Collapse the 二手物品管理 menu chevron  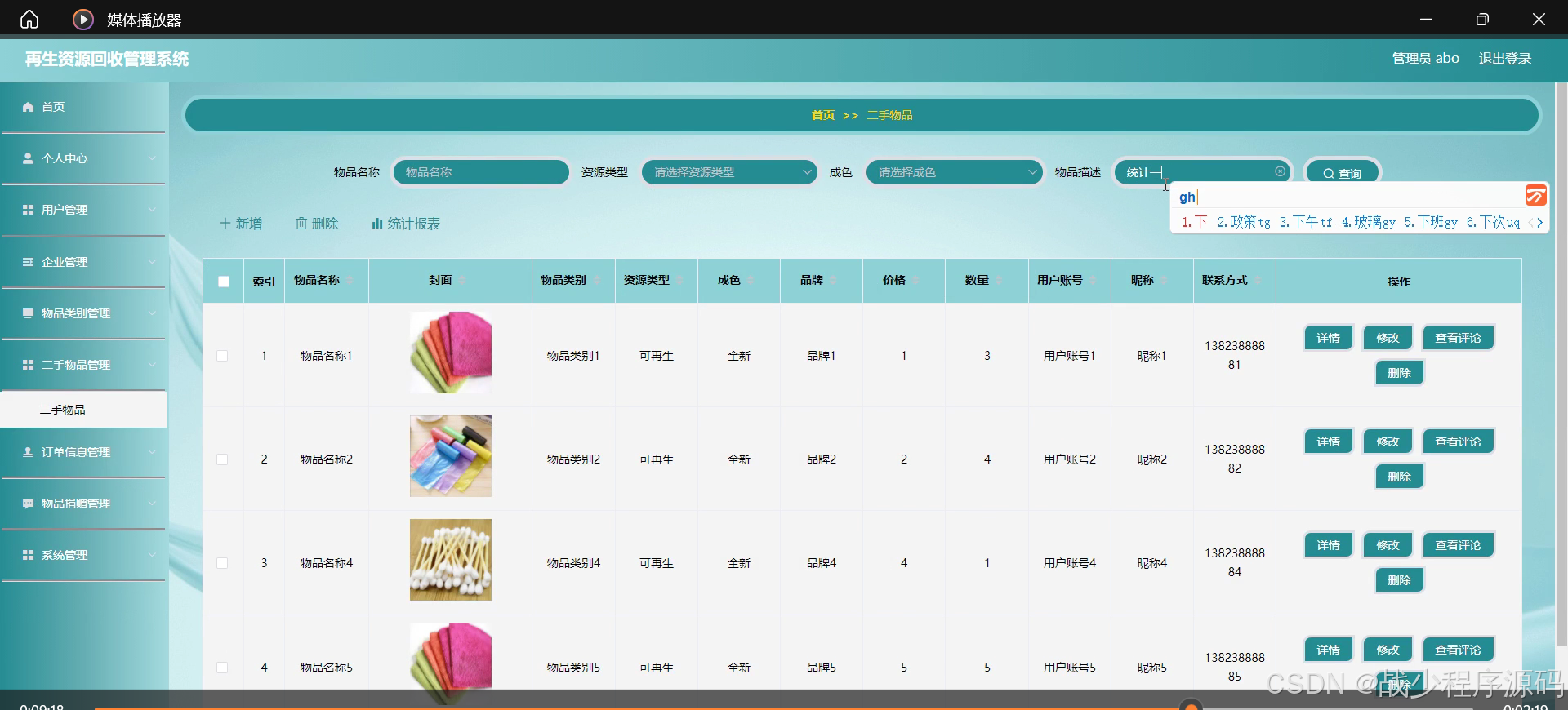[x=152, y=365]
